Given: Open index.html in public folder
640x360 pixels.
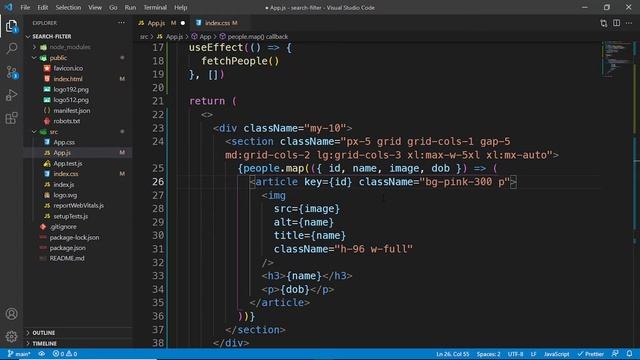Looking at the screenshot, I should coord(68,79).
